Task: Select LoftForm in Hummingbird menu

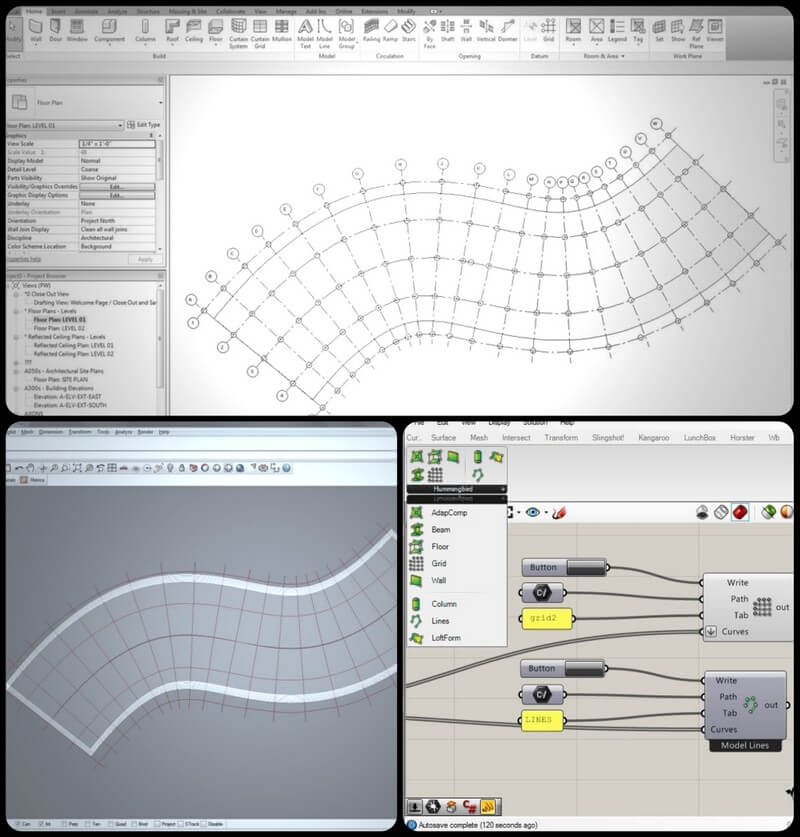Action: 446,637
